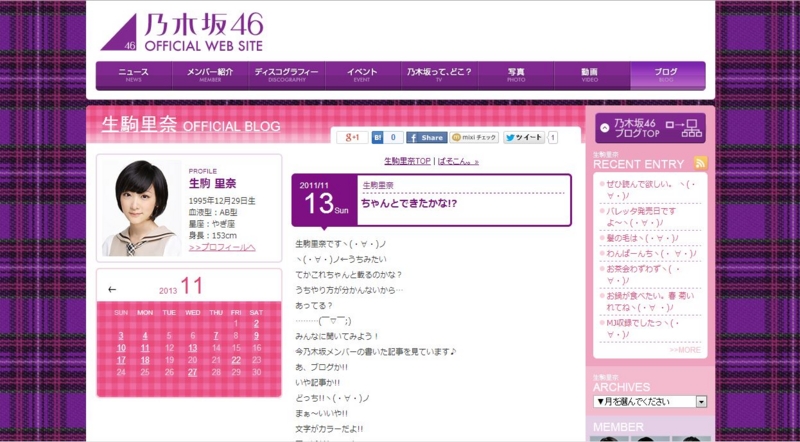Open the >>プロフィールへ link
Image resolution: width=800 pixels, height=442 pixels.
click(x=222, y=248)
